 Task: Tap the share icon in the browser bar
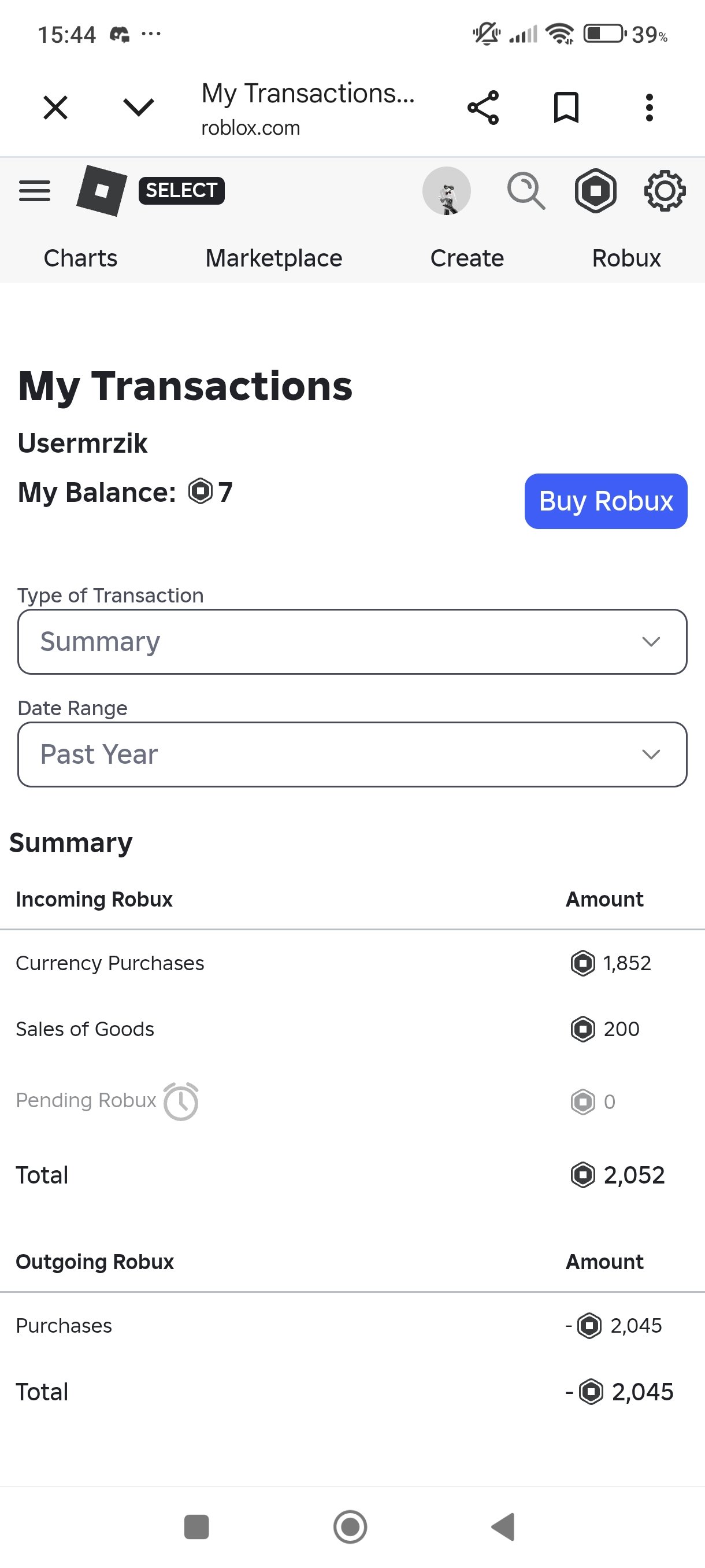click(483, 108)
